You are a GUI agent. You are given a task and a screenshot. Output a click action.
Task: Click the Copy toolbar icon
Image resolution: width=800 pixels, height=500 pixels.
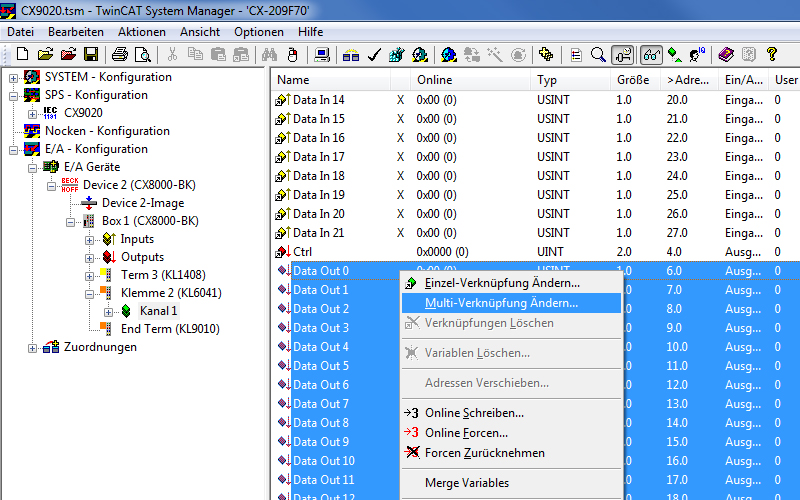(x=195, y=54)
